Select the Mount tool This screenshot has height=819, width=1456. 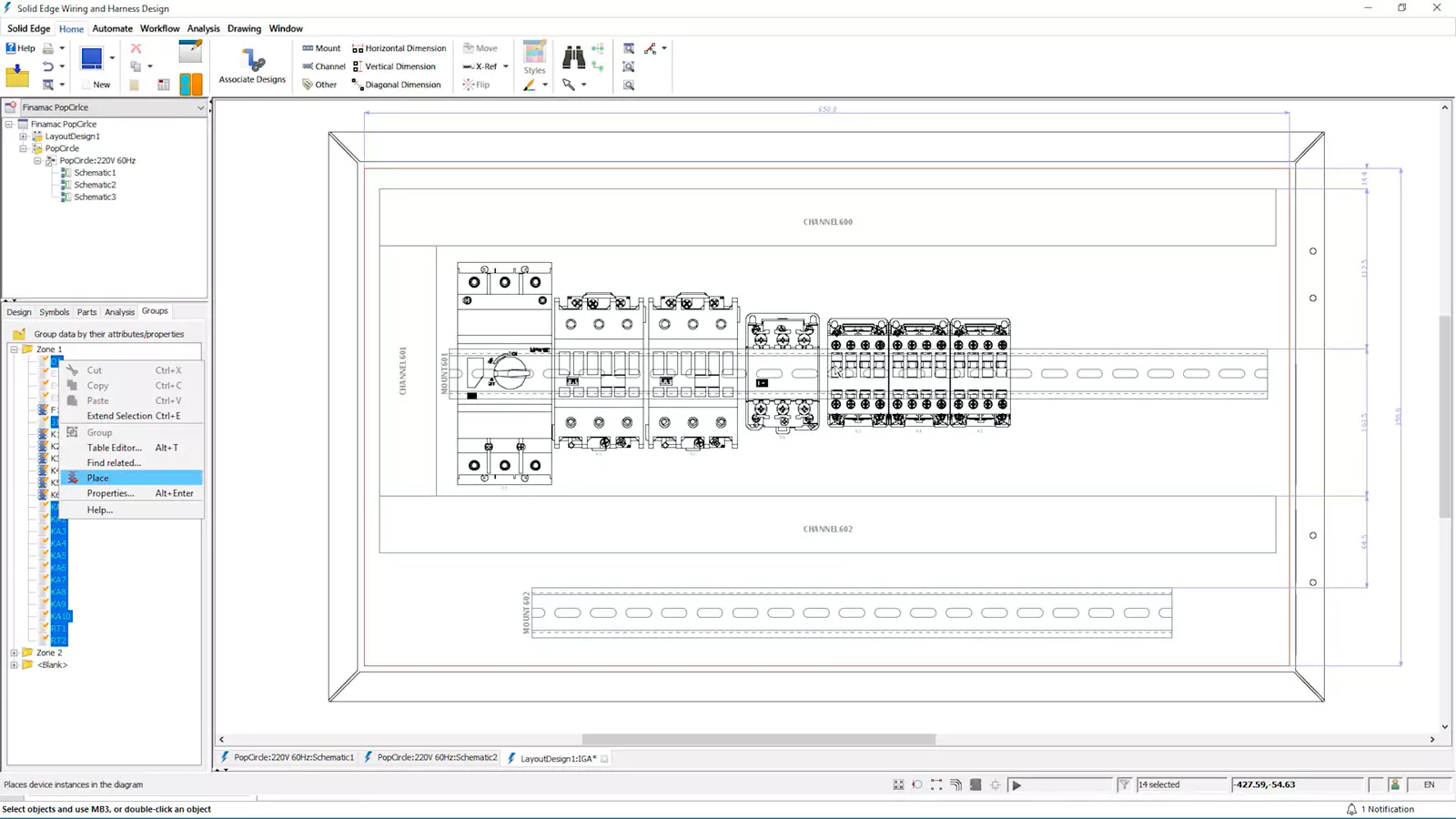(321, 48)
